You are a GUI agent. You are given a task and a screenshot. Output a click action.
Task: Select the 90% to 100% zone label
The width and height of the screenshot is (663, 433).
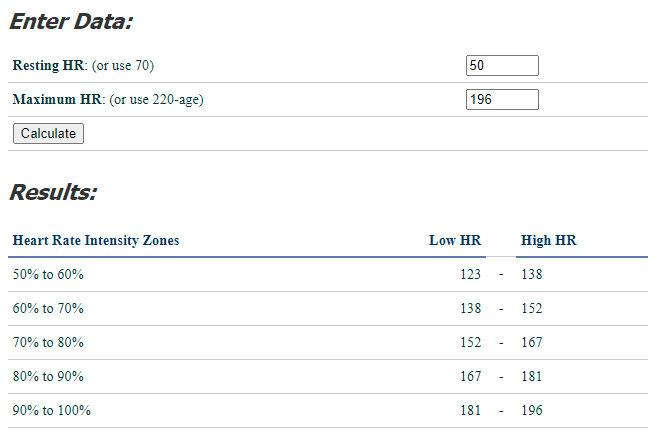(50, 410)
